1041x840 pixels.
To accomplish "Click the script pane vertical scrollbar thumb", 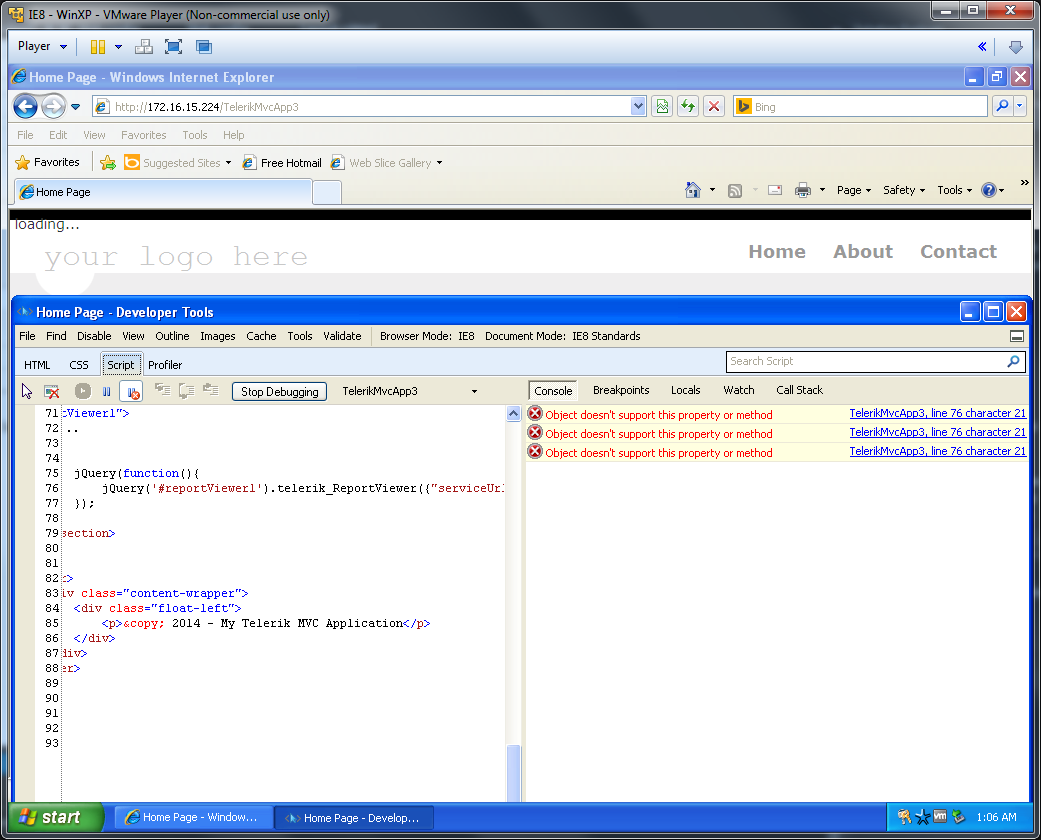I will click(513, 773).
